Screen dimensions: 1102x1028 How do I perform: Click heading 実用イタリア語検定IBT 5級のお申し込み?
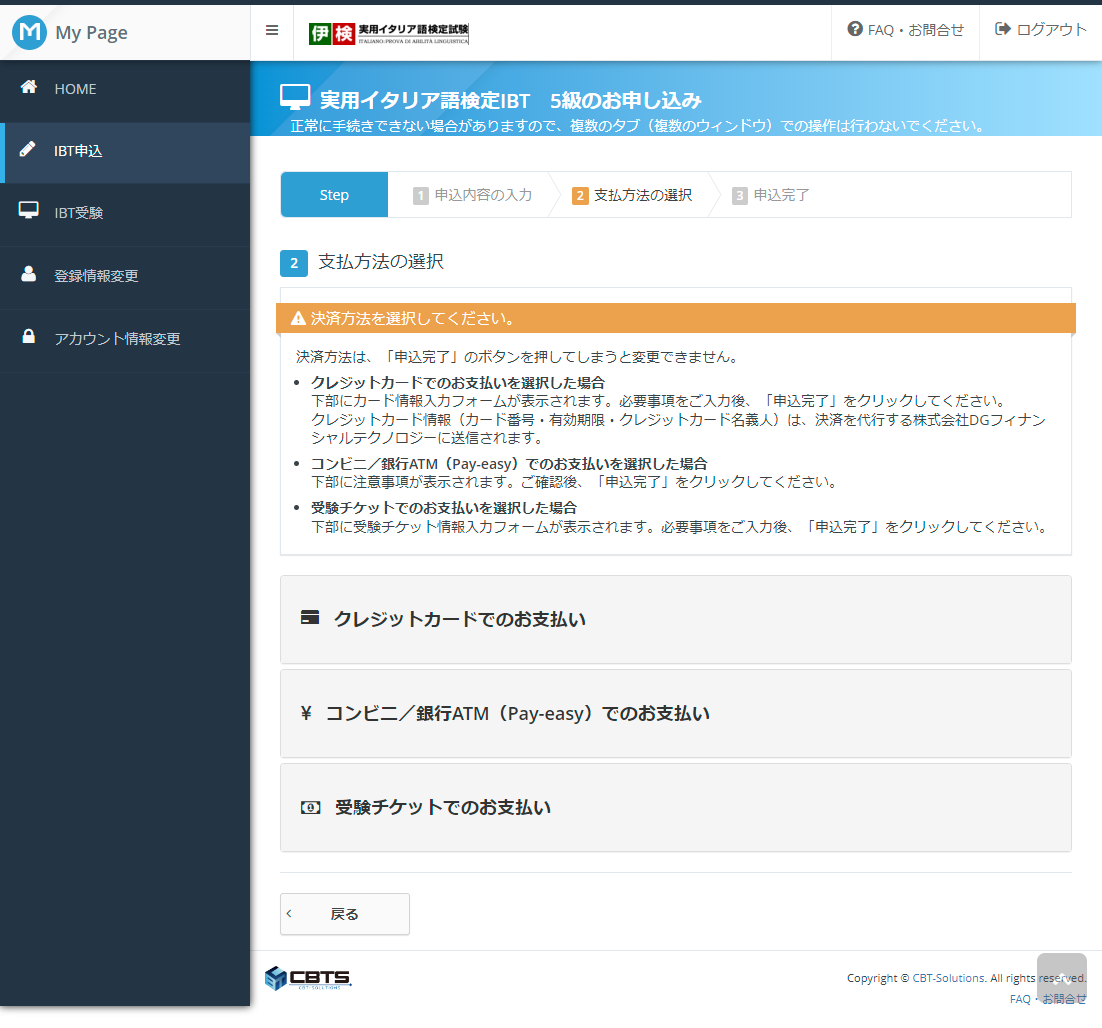pos(510,100)
